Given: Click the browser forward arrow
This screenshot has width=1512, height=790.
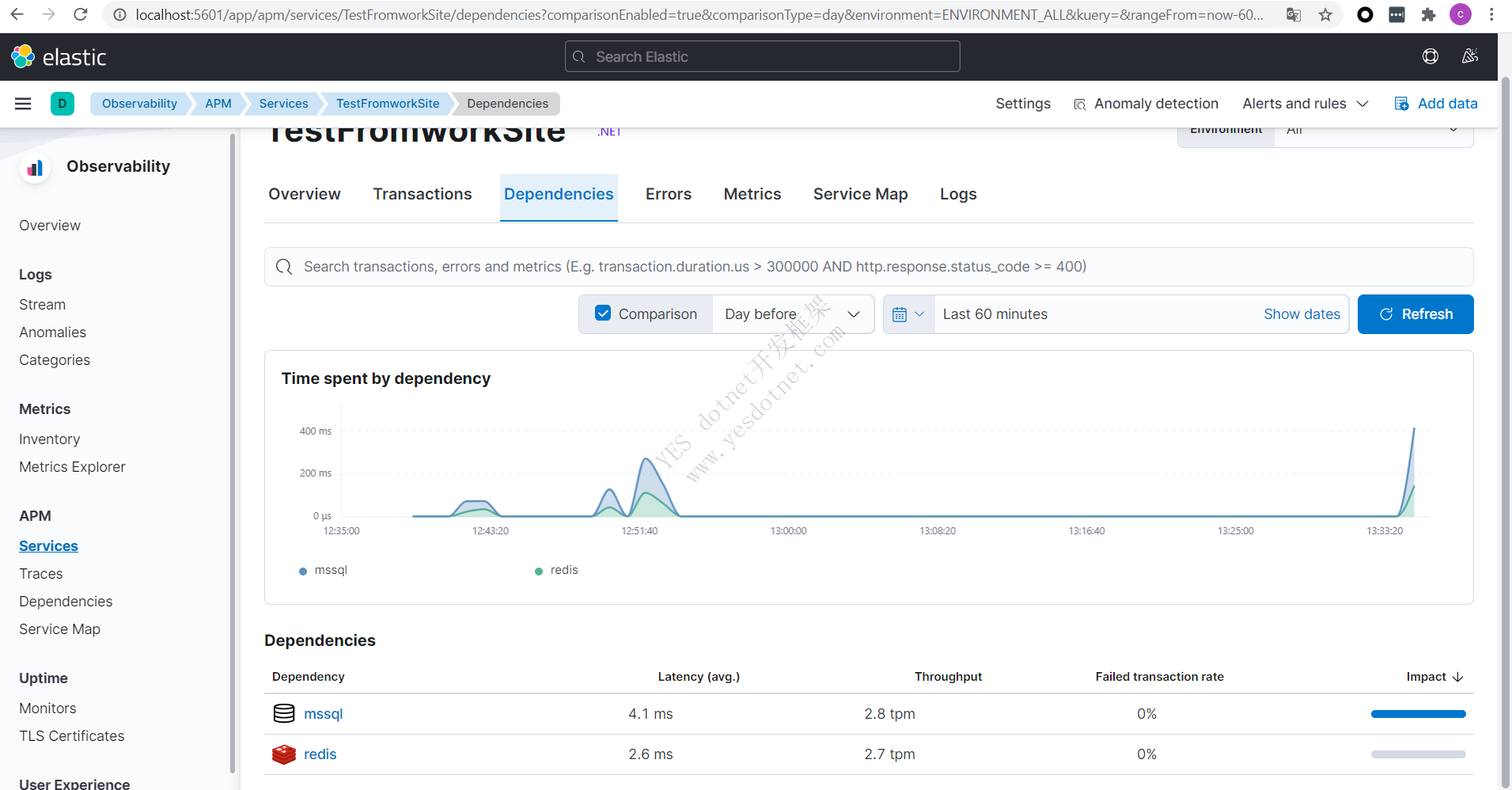Looking at the screenshot, I should [48, 14].
